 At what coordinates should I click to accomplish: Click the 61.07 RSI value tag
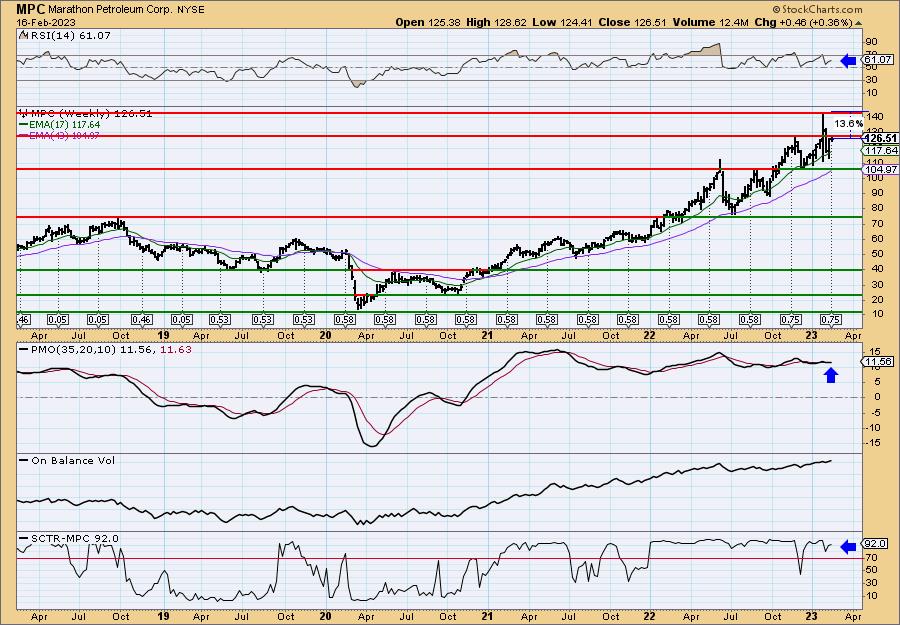878,60
